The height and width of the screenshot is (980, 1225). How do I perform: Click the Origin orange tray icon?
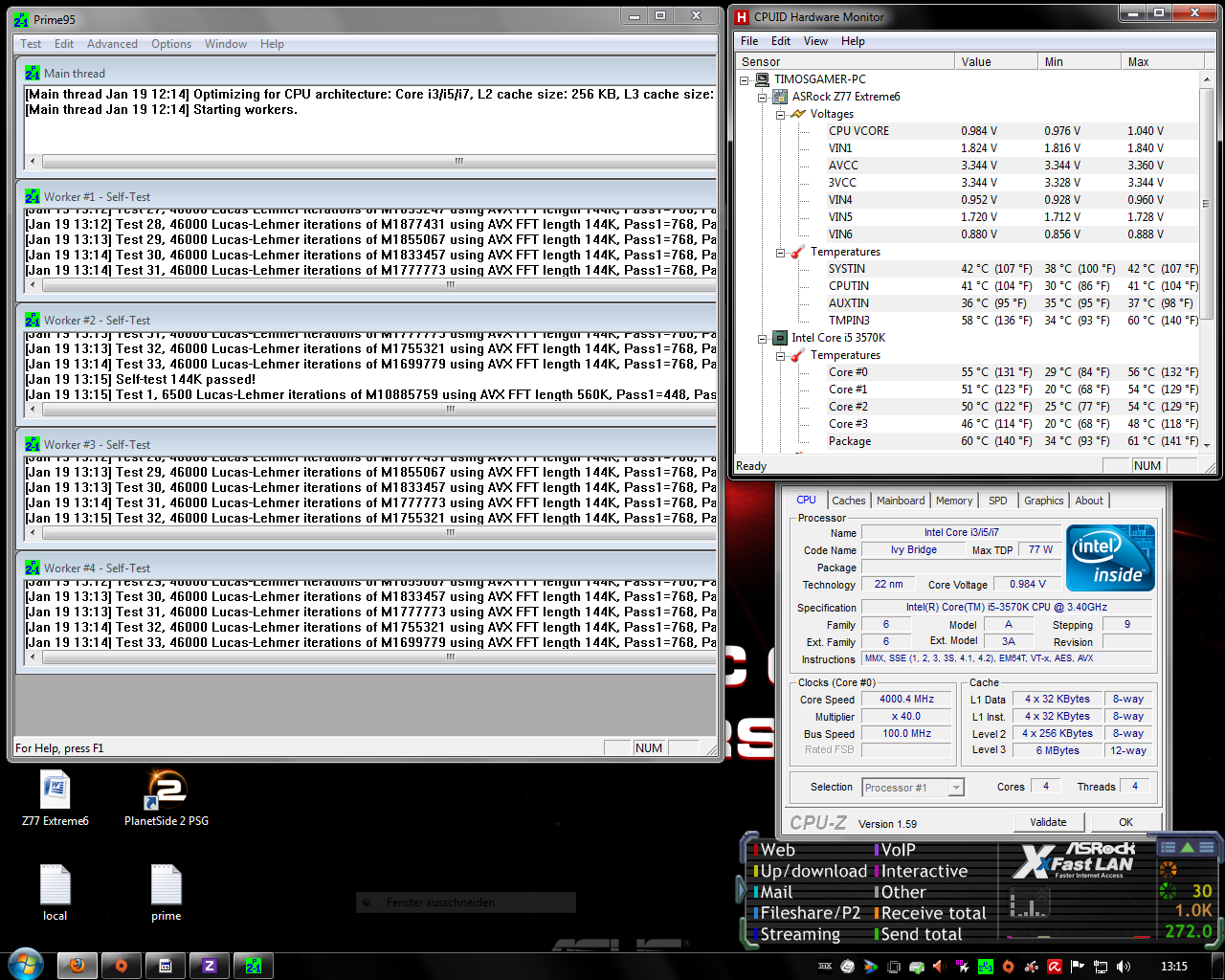pos(1008,967)
